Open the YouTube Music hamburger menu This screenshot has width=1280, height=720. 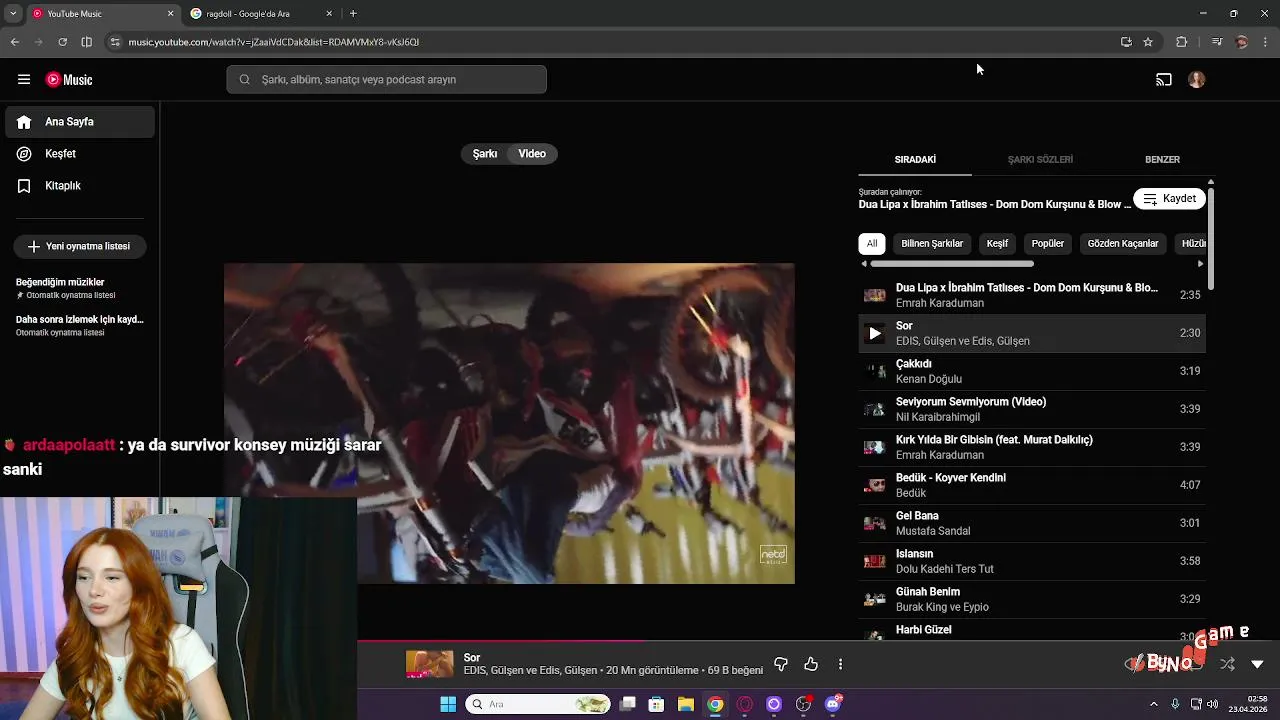click(x=24, y=80)
